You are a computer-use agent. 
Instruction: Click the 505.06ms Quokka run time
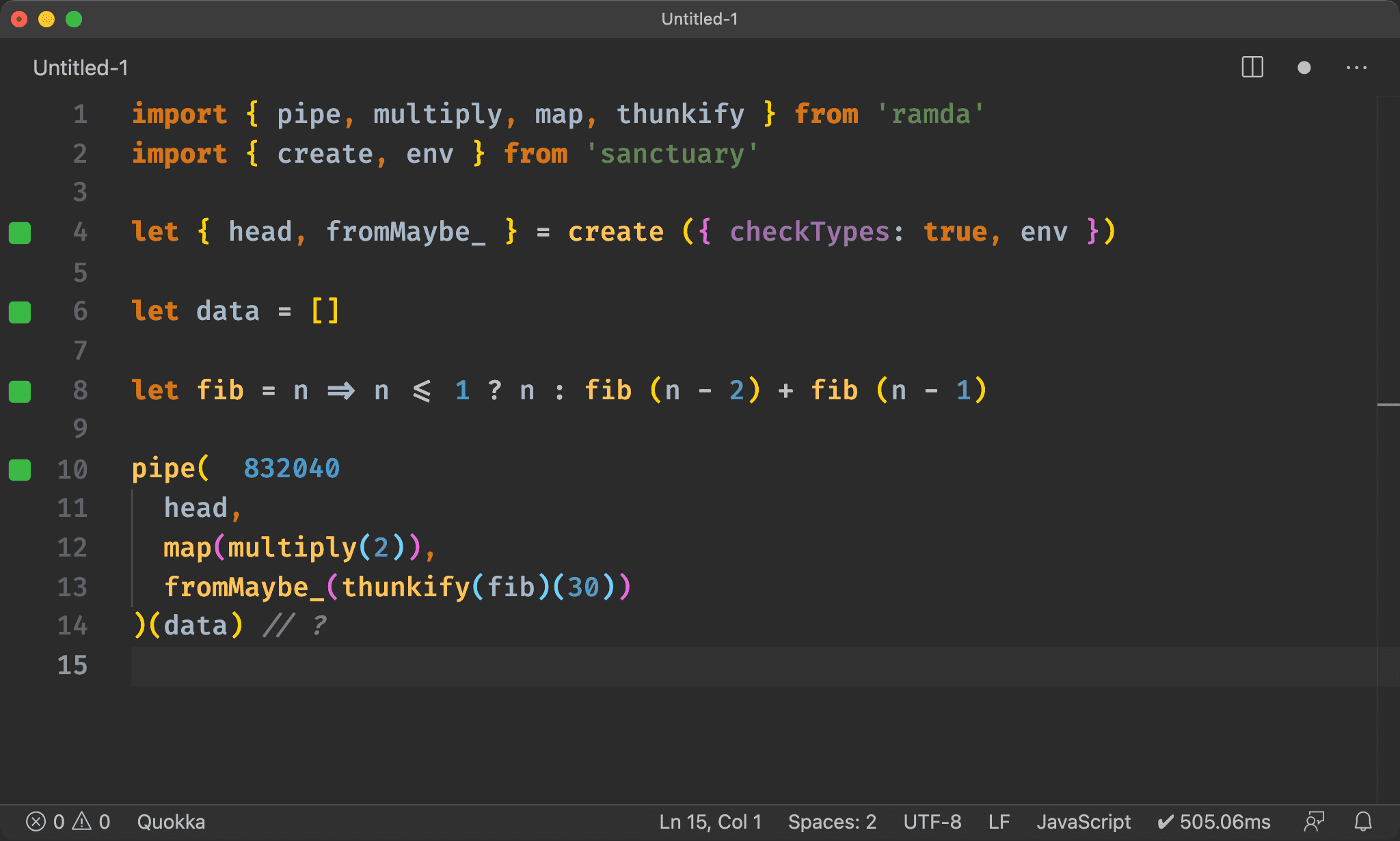tap(1214, 821)
